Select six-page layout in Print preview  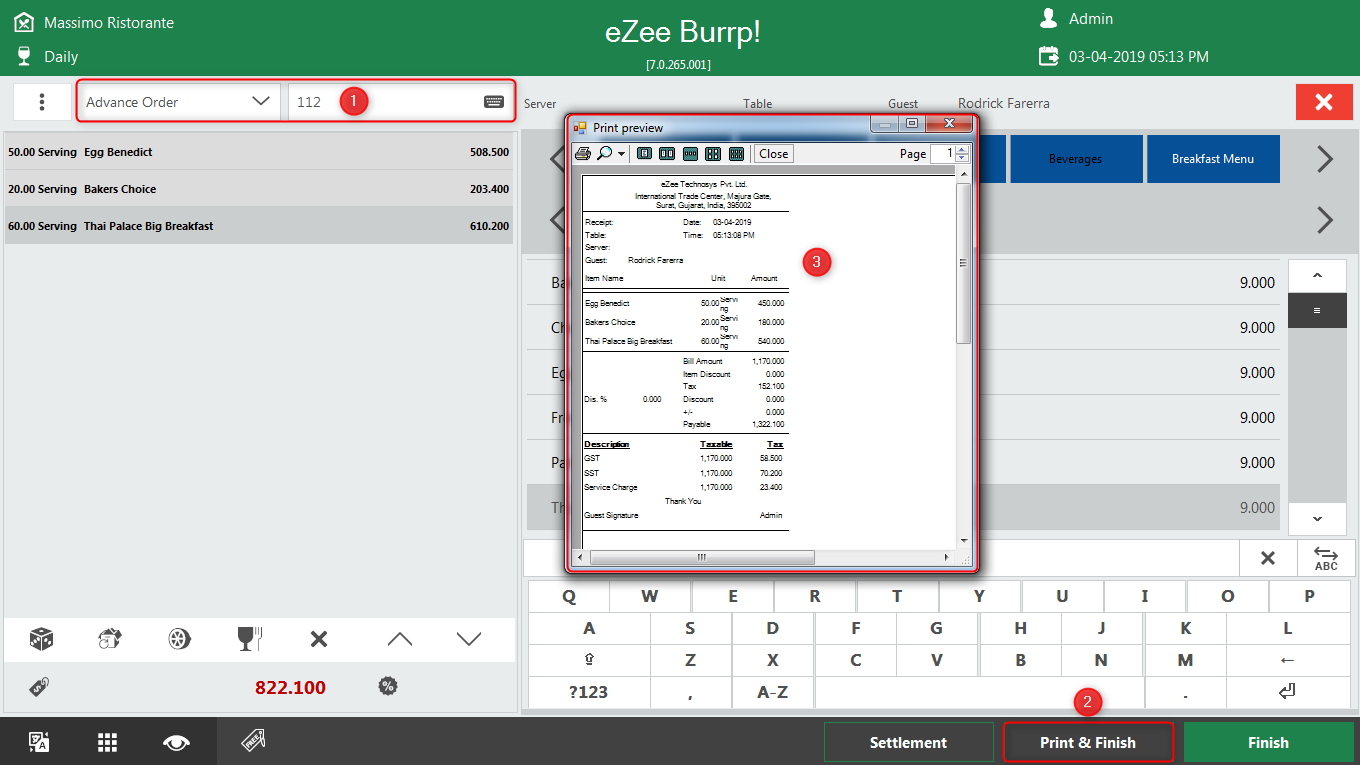(x=736, y=153)
